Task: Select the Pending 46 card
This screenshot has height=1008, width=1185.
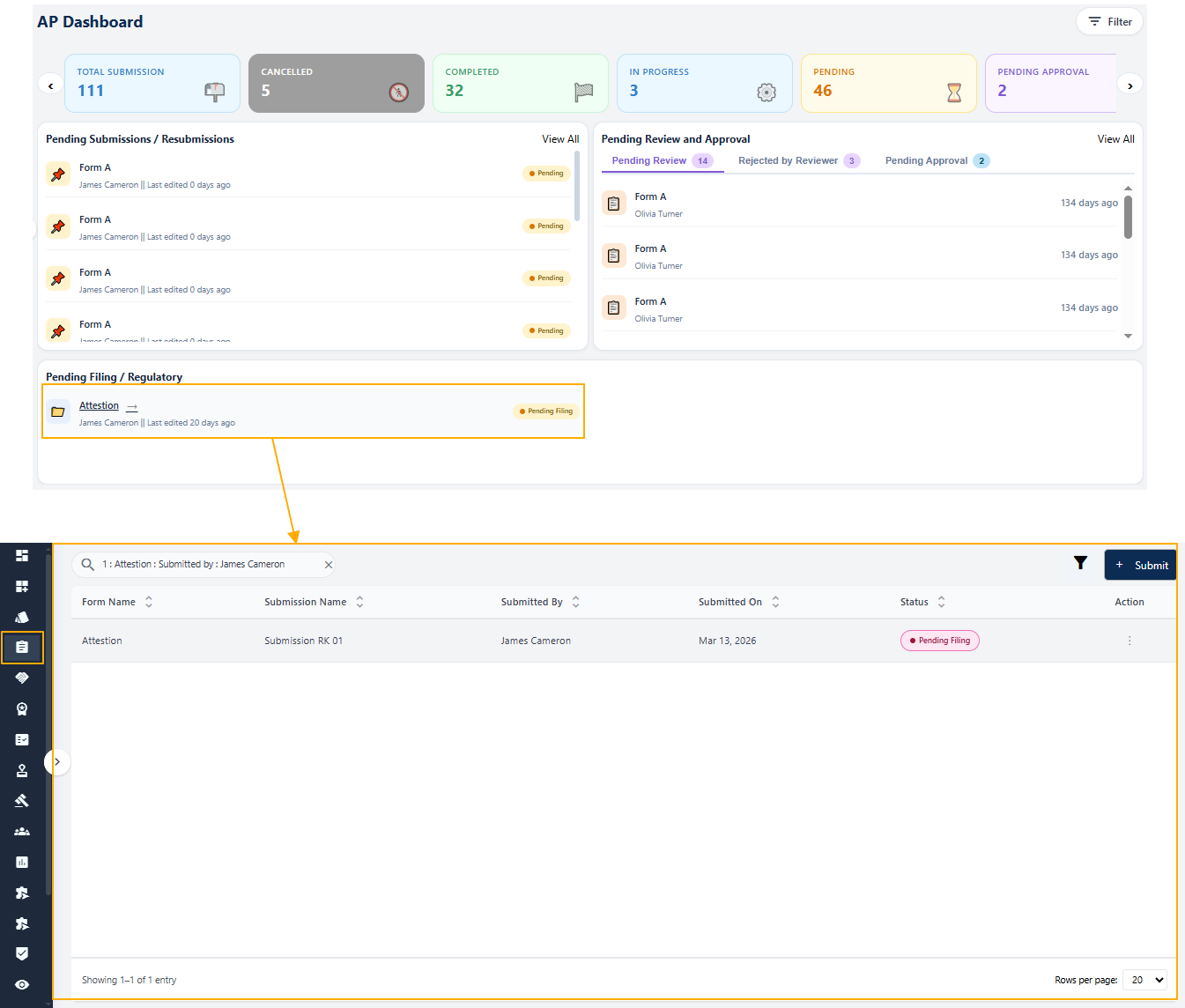Action: point(889,84)
